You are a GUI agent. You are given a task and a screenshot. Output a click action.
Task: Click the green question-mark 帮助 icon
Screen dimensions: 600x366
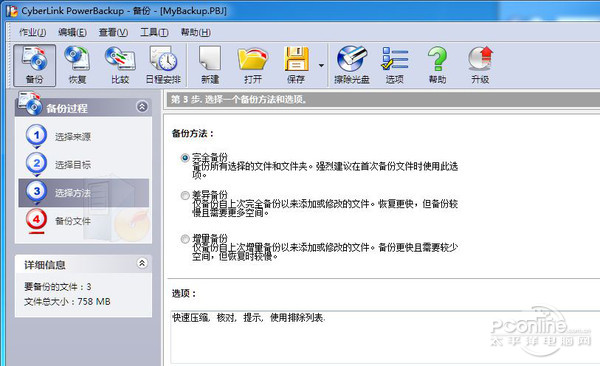click(437, 65)
